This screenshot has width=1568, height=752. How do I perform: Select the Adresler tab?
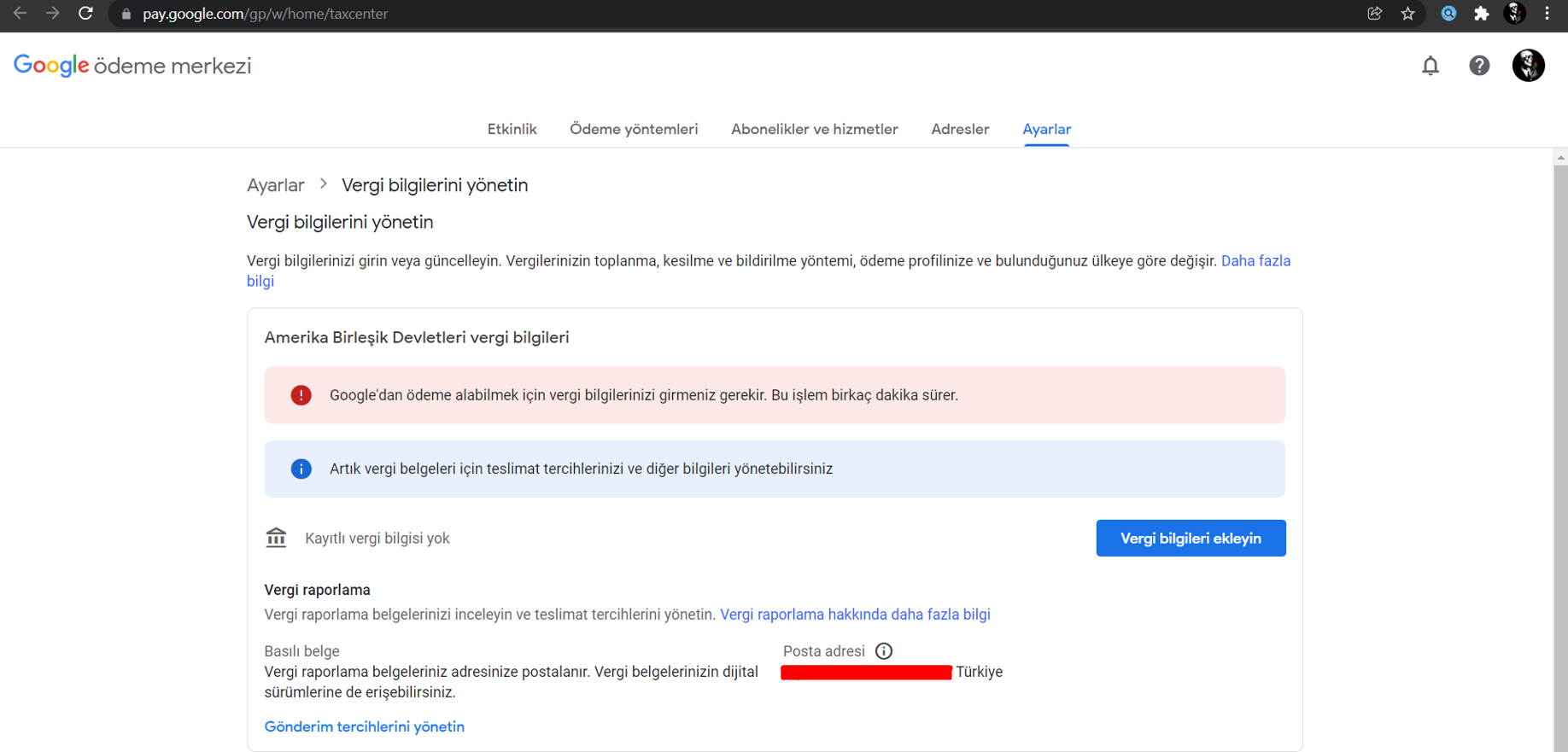(960, 129)
